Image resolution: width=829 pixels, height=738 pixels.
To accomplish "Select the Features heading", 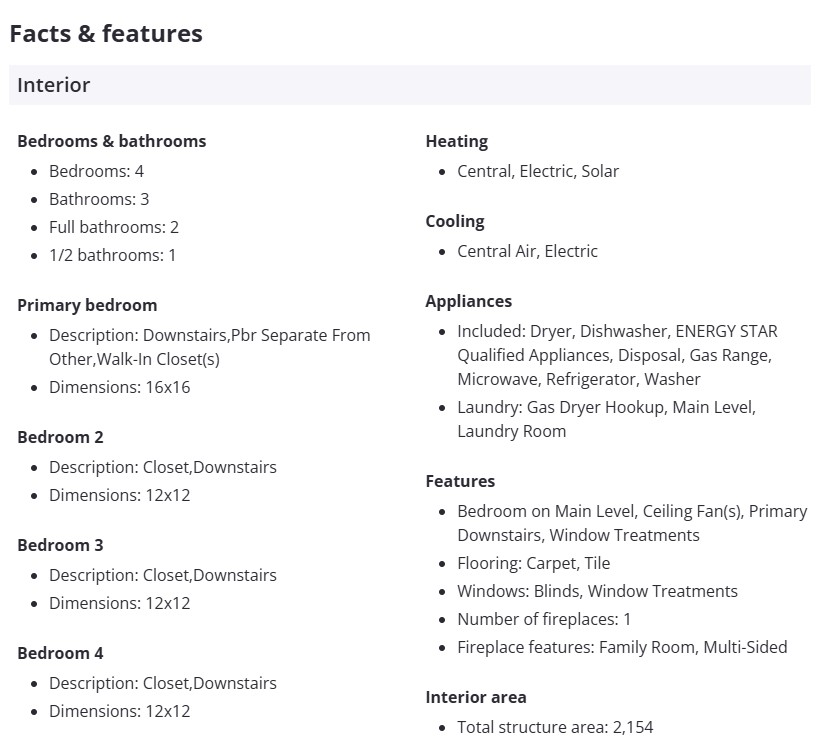I will coord(460,481).
